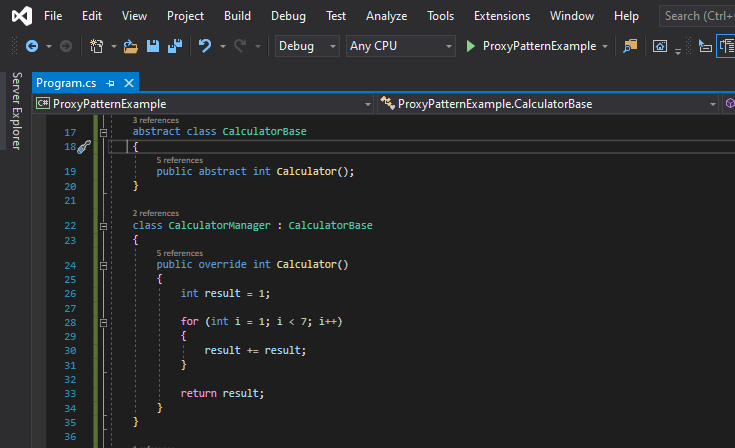735x448 pixels.
Task: Click the C# project icon in the navigation bar
Action: (43, 104)
